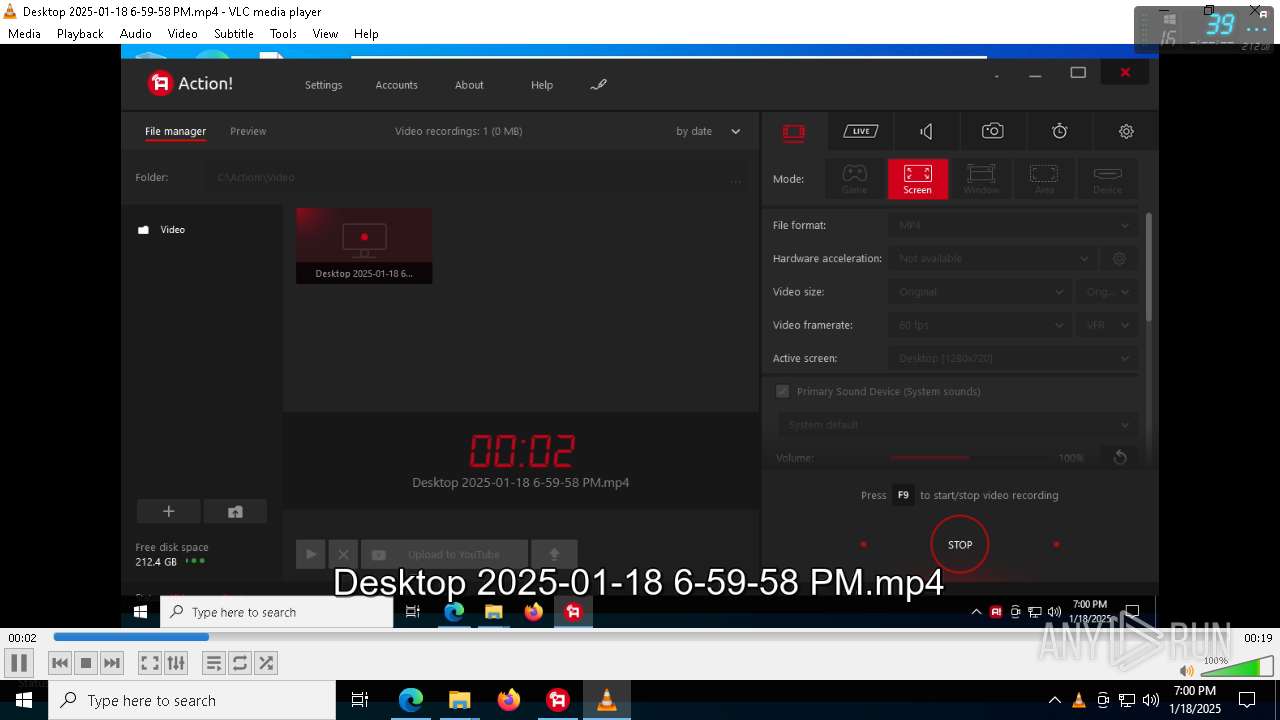
Task: Open the VLC Tools menu
Action: pos(283,33)
